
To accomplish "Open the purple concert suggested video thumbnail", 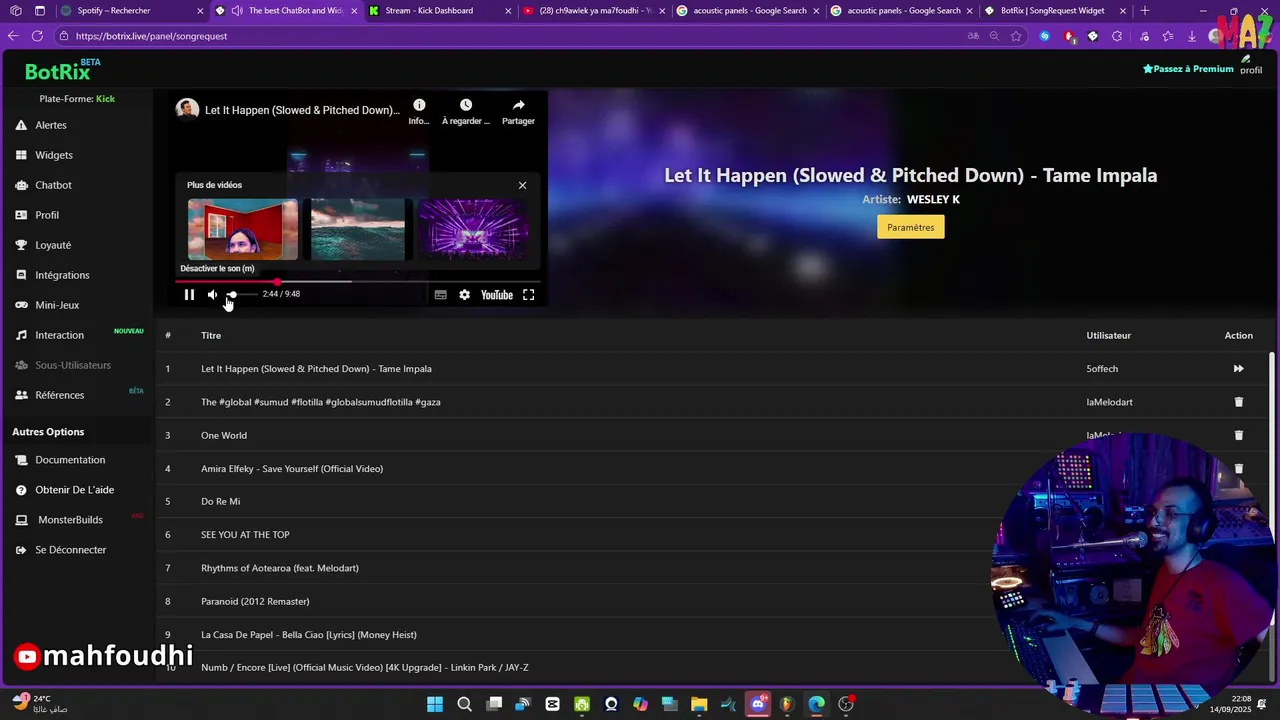I will click(x=473, y=229).
